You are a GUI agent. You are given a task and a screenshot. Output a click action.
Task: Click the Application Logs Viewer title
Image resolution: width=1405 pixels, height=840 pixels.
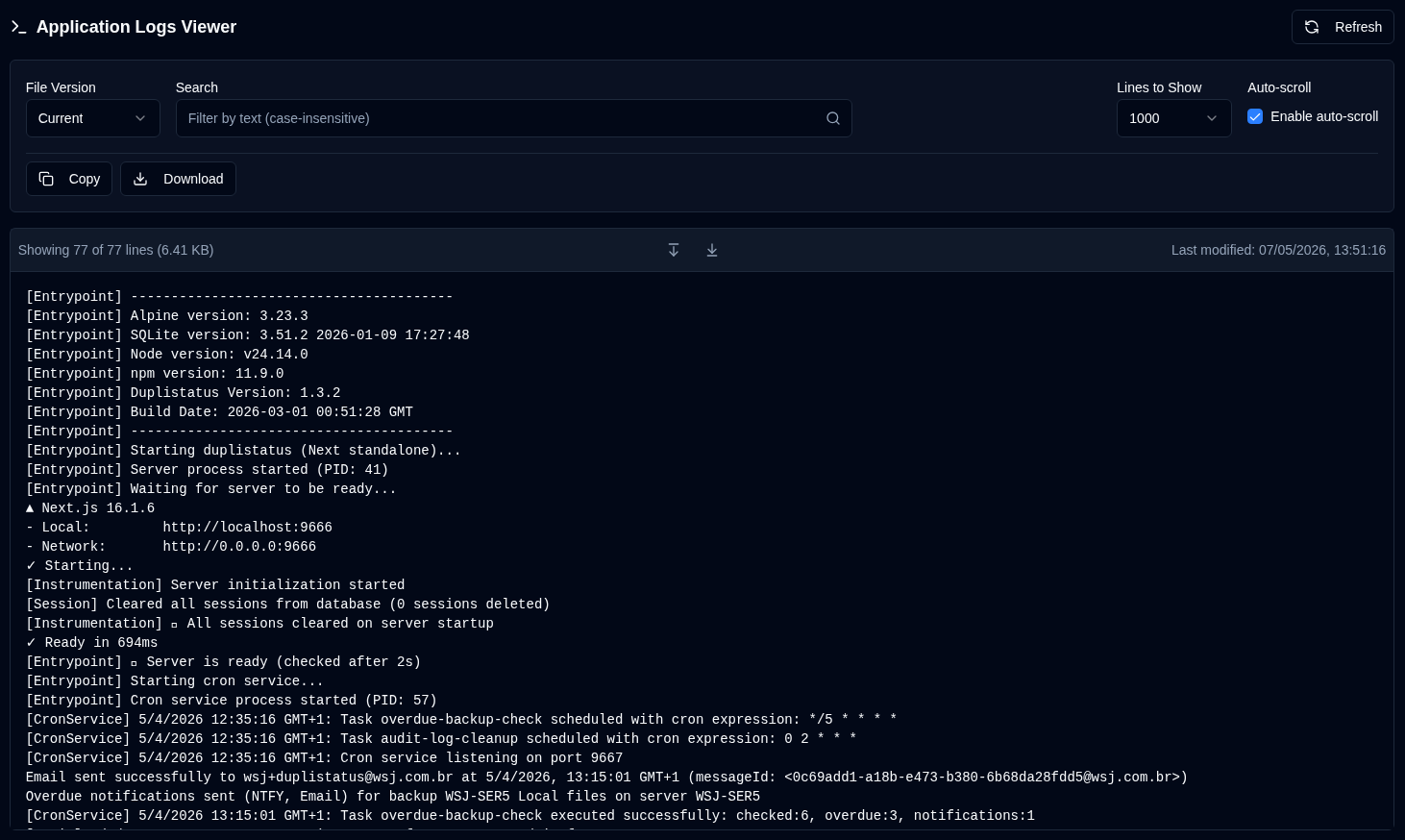136,27
